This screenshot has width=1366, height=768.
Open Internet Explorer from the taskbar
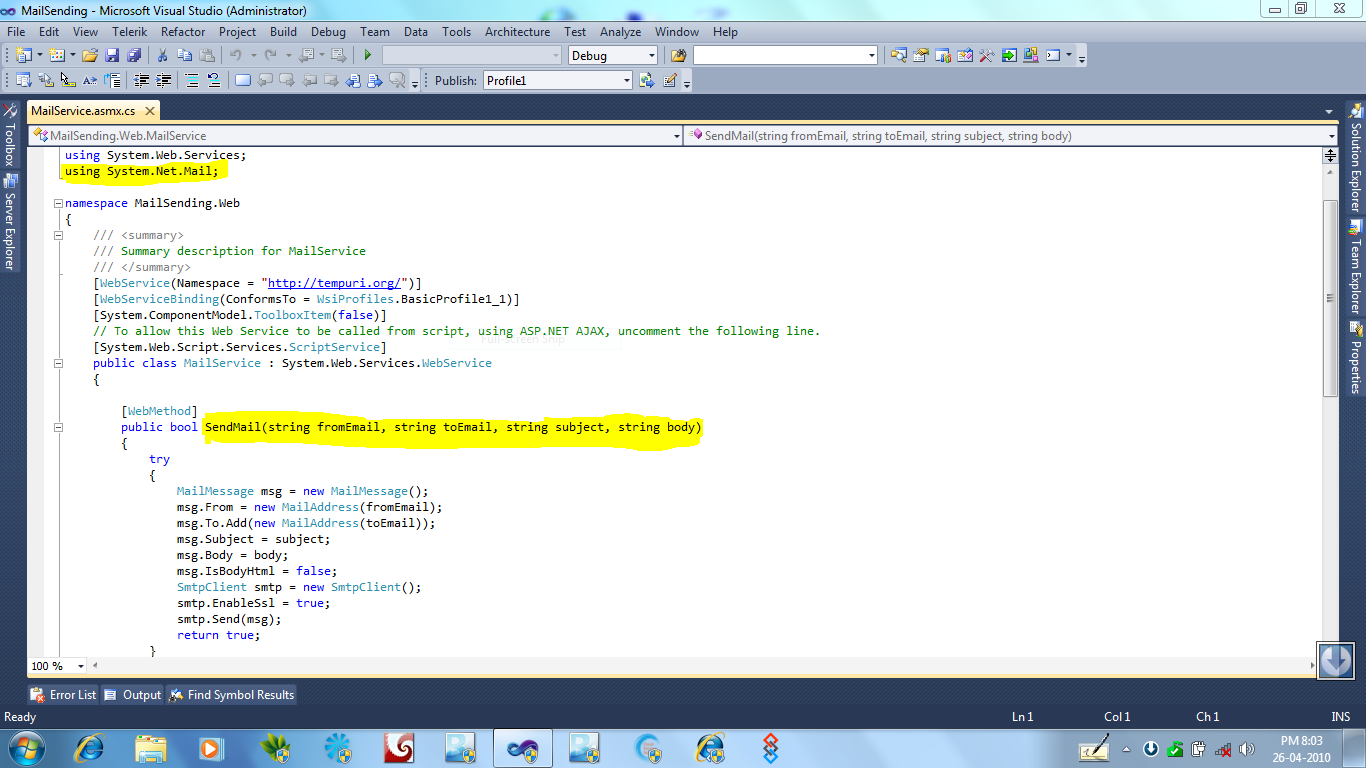pos(90,747)
